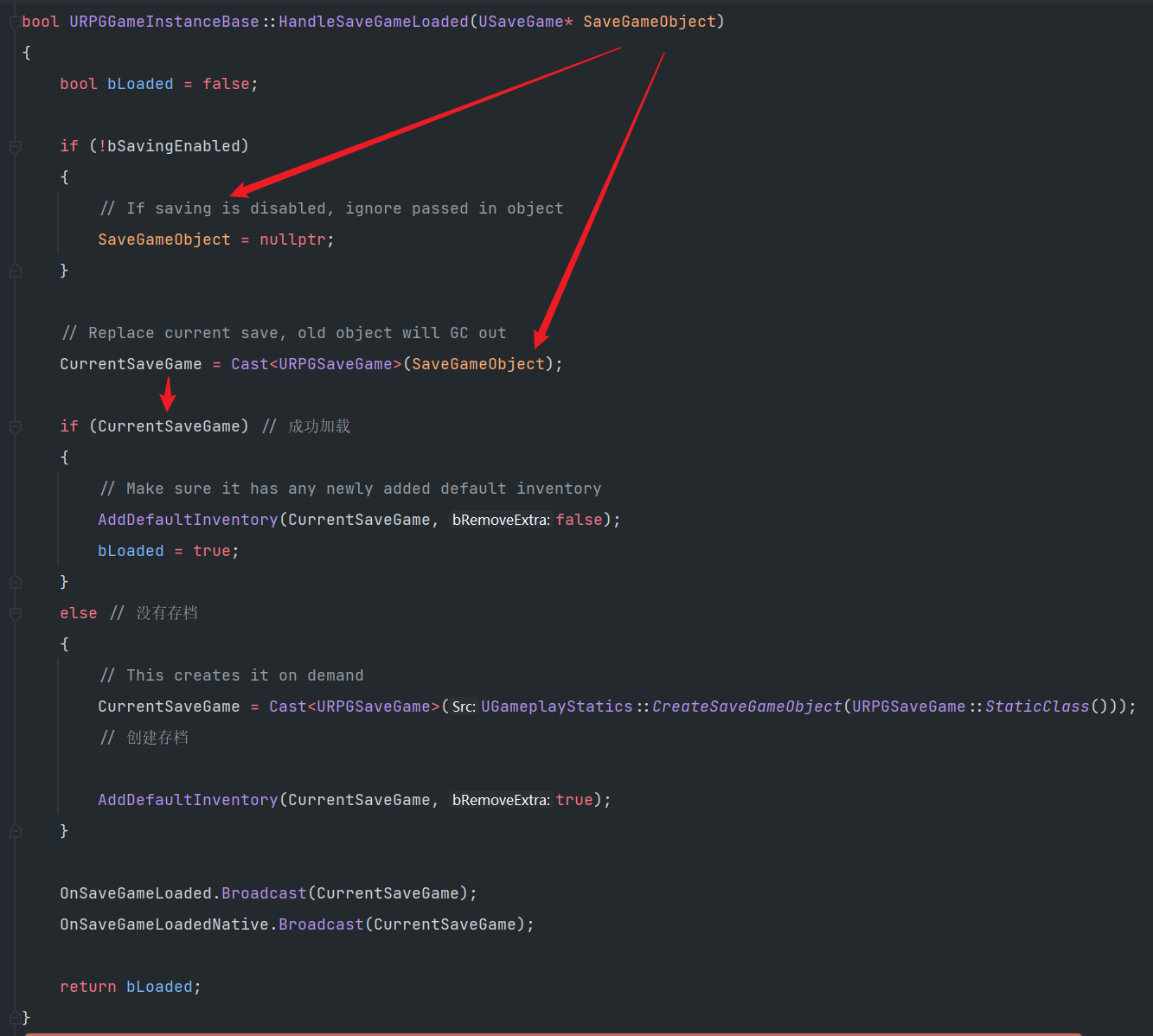Click the 'true' literal in bLoaded = true

[212, 551]
